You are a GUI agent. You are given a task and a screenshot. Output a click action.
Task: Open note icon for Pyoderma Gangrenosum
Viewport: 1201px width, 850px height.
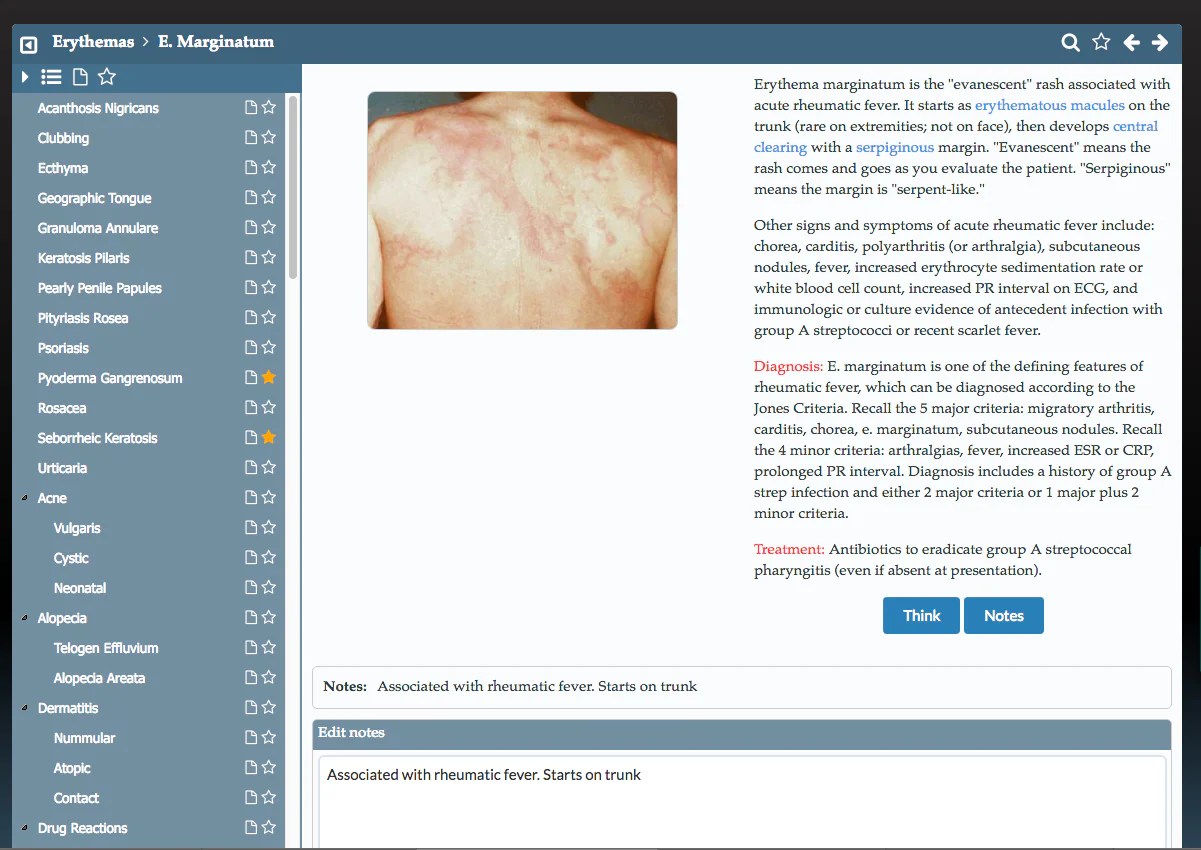[x=252, y=378]
